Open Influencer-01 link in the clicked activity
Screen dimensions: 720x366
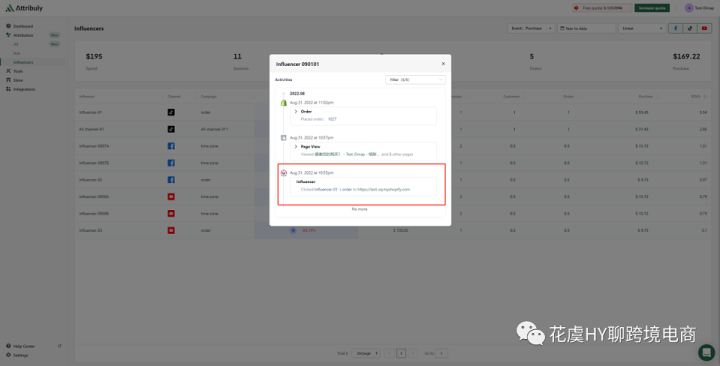point(326,189)
